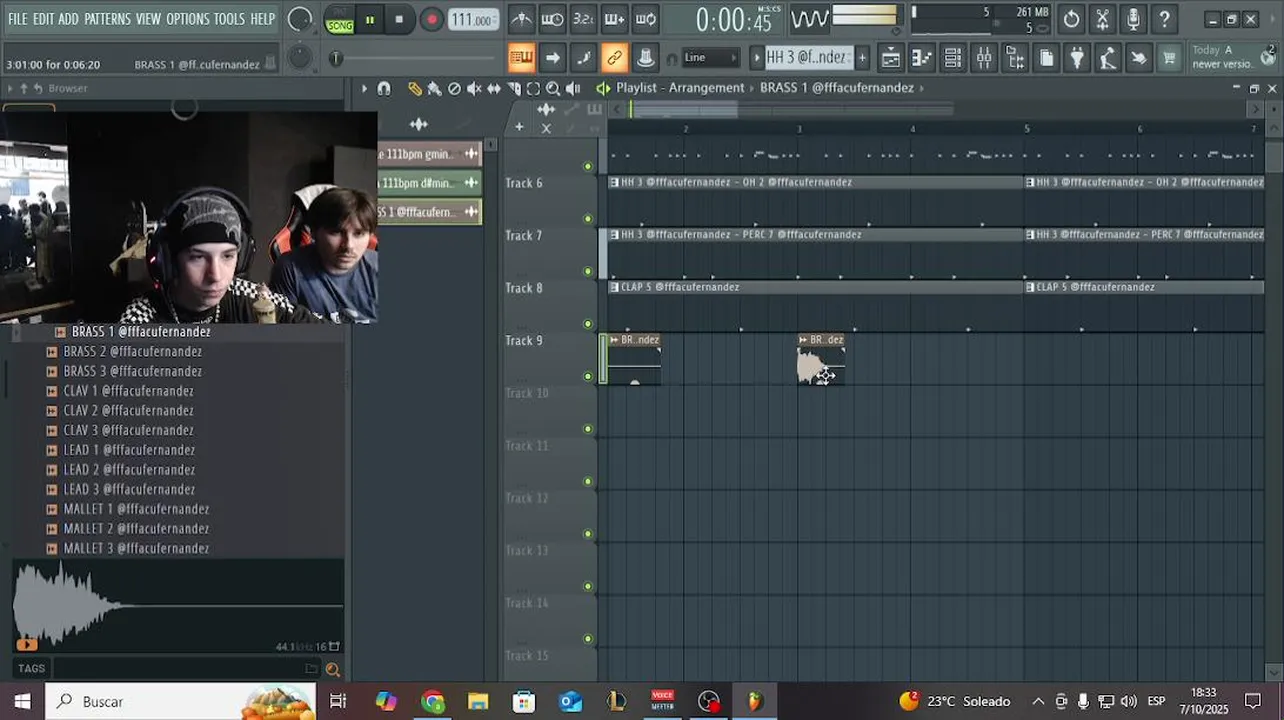Open the EDIT menu
This screenshot has height=720, width=1284.
(43, 19)
